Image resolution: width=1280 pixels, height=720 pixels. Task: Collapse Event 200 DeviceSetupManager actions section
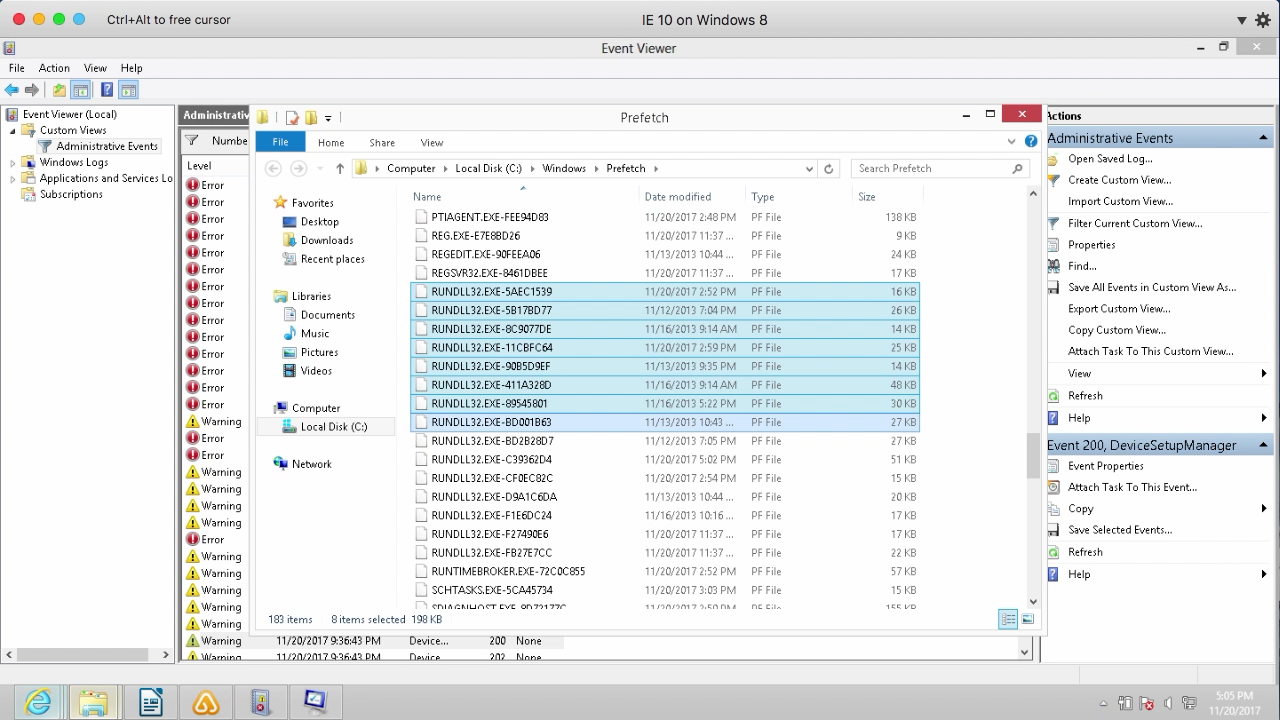pyautogui.click(x=1264, y=445)
